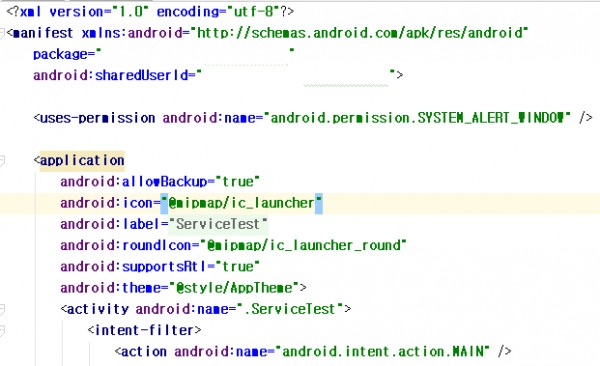Click the android:icon attribute name
This screenshot has width=600, height=366.
pyautogui.click(x=106, y=203)
